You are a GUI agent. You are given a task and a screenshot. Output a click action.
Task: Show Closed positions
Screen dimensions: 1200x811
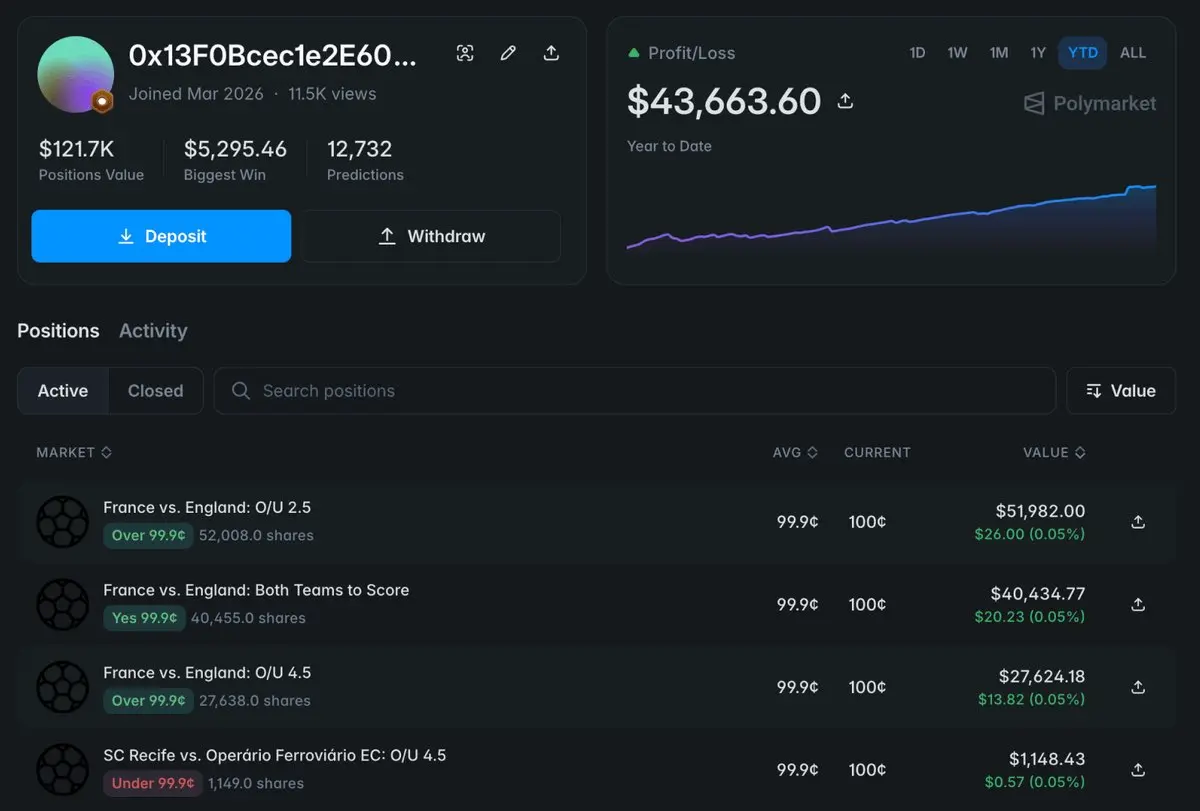pos(156,391)
